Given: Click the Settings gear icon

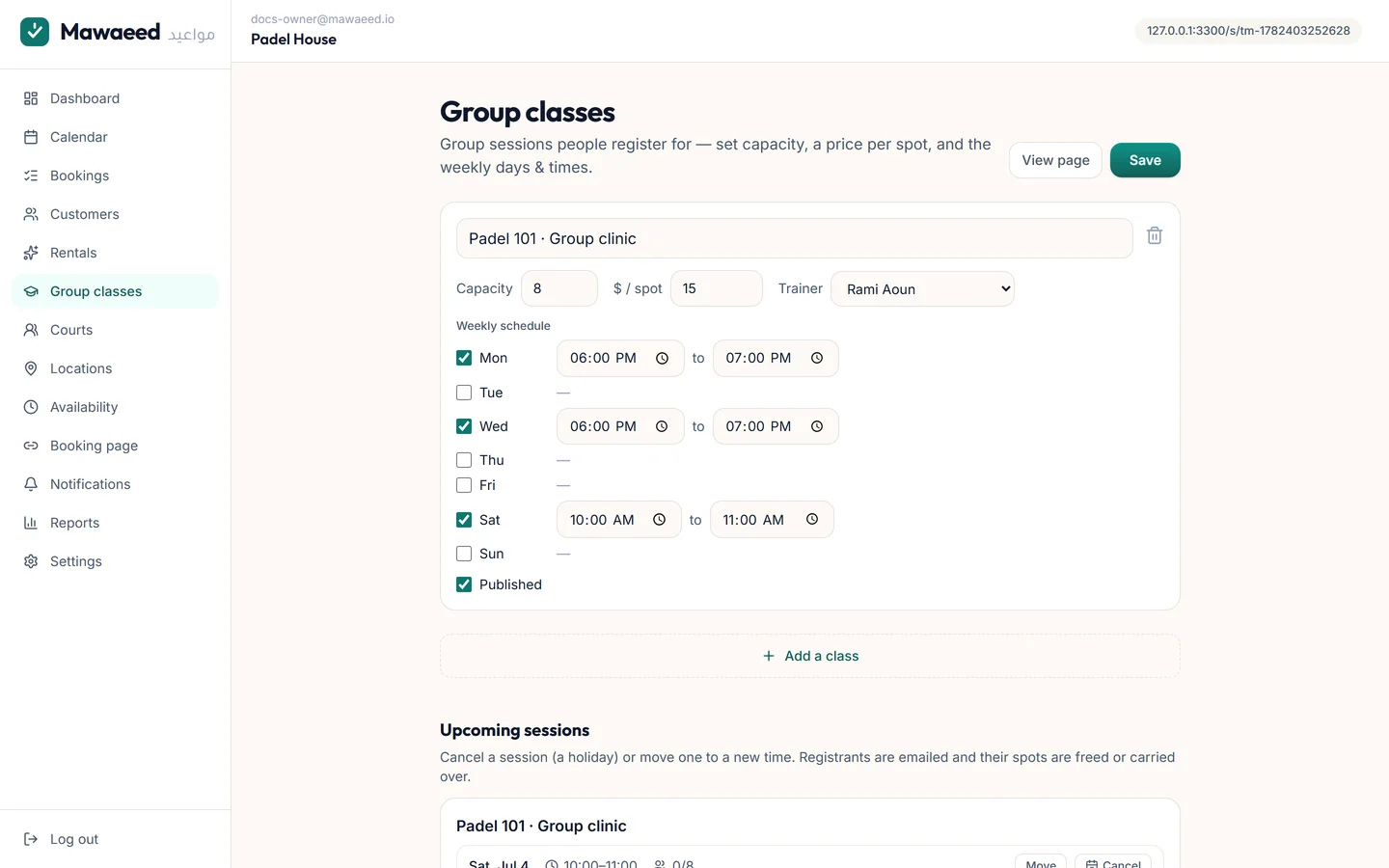Looking at the screenshot, I should coord(31,561).
